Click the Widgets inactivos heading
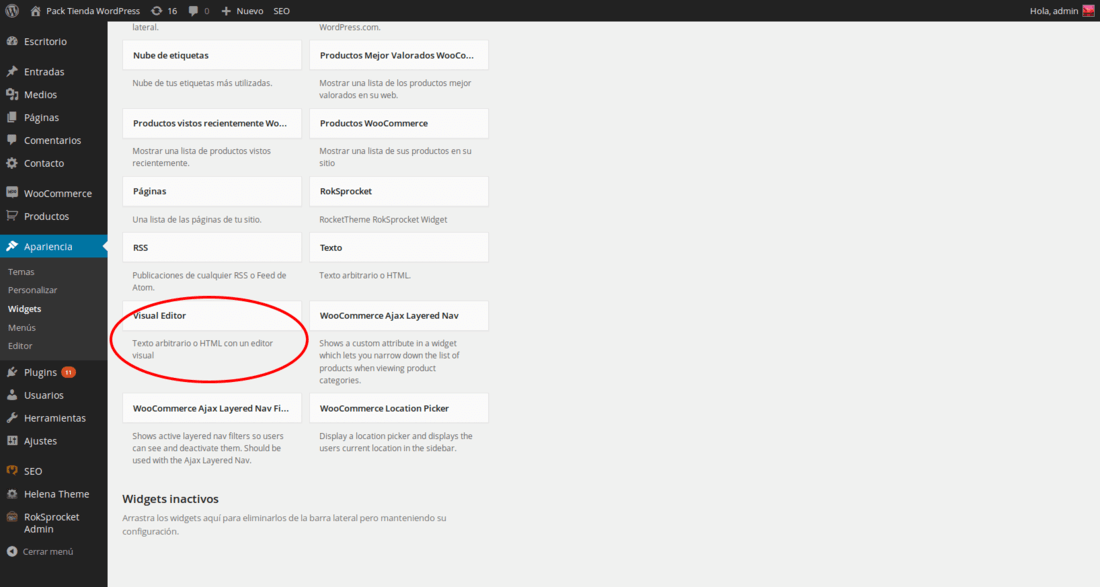1100x587 pixels. (170, 499)
